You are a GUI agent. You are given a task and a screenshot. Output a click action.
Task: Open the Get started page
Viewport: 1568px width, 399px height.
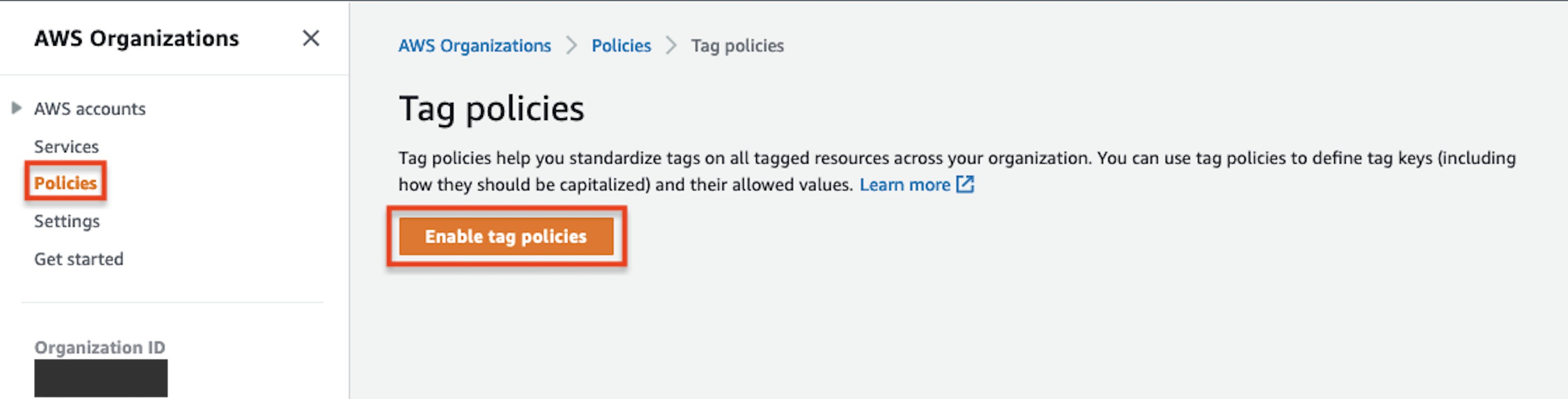click(x=78, y=258)
